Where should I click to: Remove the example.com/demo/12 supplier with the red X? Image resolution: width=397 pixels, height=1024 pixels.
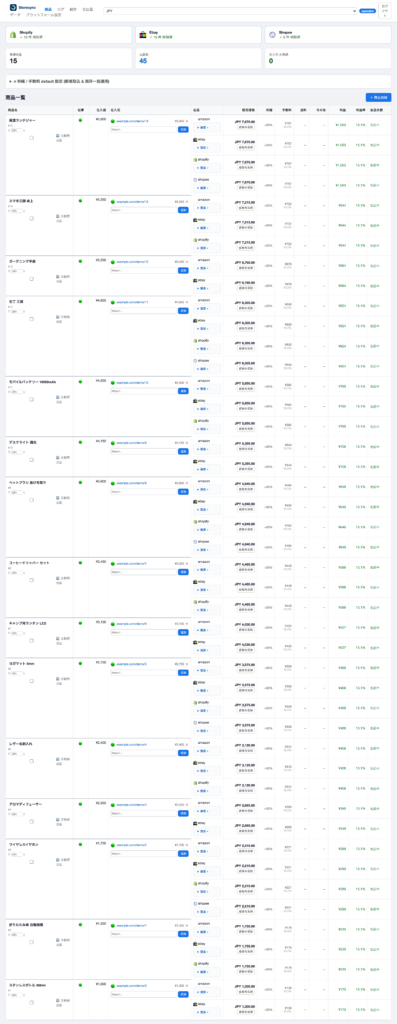187,262
